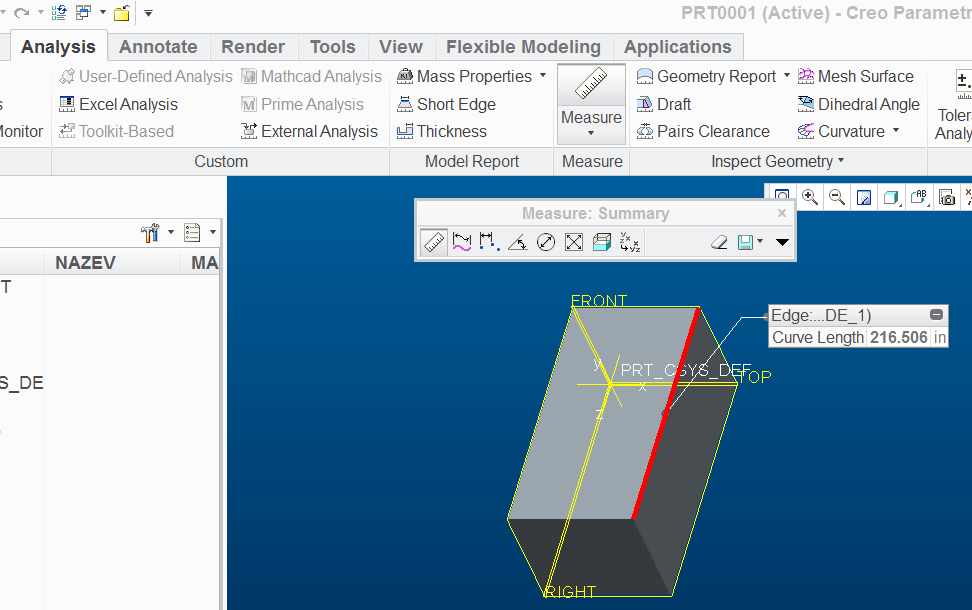
Task: Click the Repaint icon in the graphics toolbar
Action: pyautogui.click(x=864, y=197)
